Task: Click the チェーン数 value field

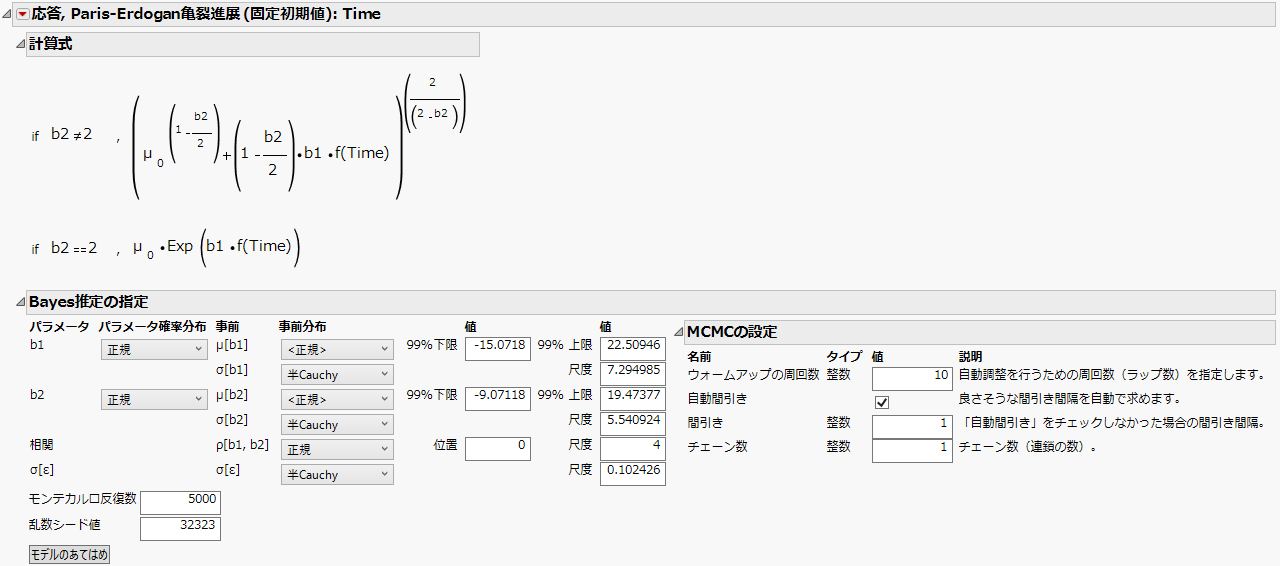Action: click(911, 450)
